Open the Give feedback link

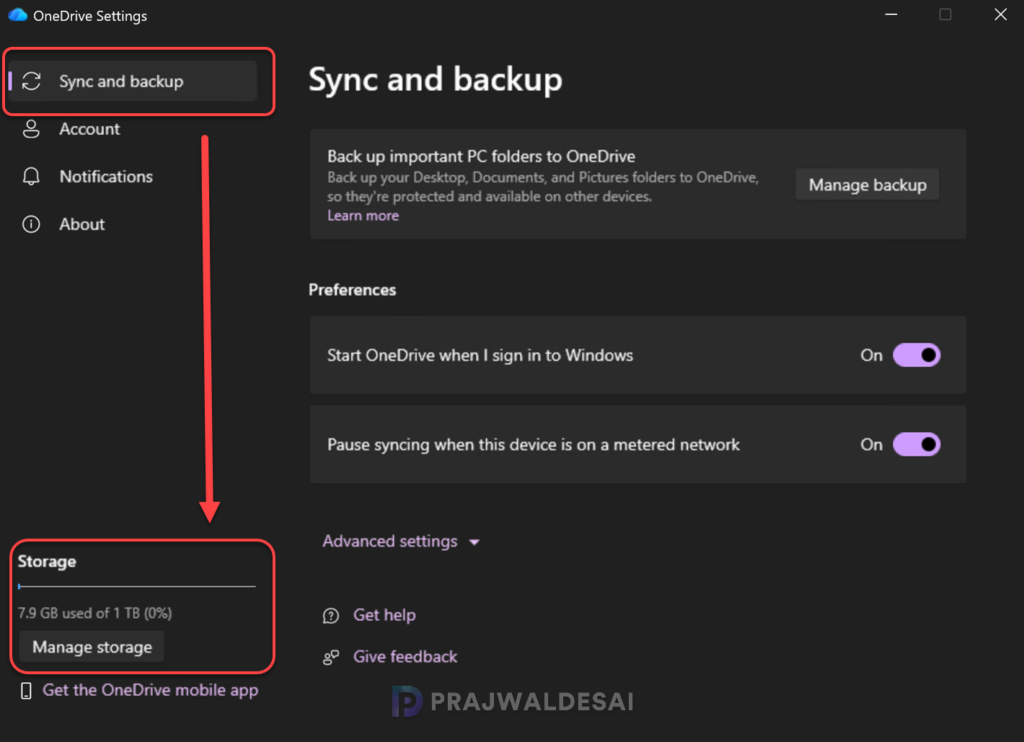coord(406,657)
